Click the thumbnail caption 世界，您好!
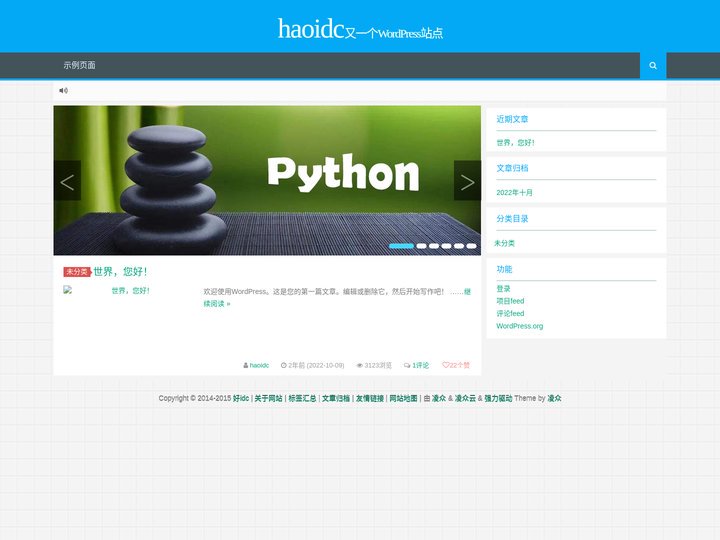The width and height of the screenshot is (720, 540). pos(130,291)
